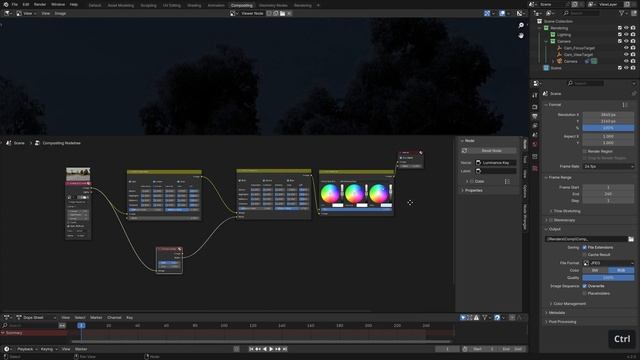Click the Cam_FocusTarget empty object icon
640x360 pixels.
point(559,48)
